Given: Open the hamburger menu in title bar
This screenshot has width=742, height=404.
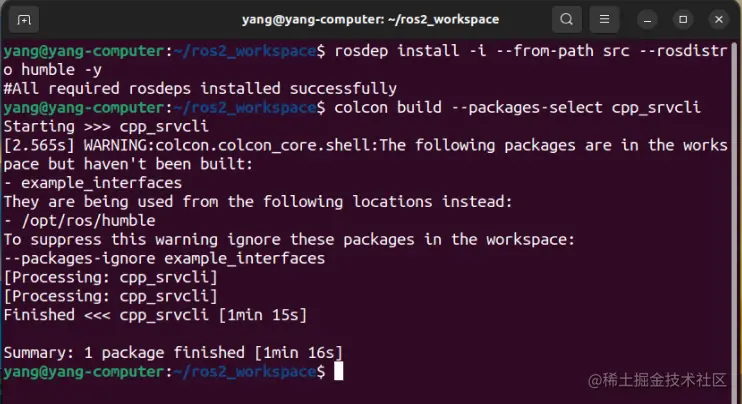Looking at the screenshot, I should coord(604,19).
